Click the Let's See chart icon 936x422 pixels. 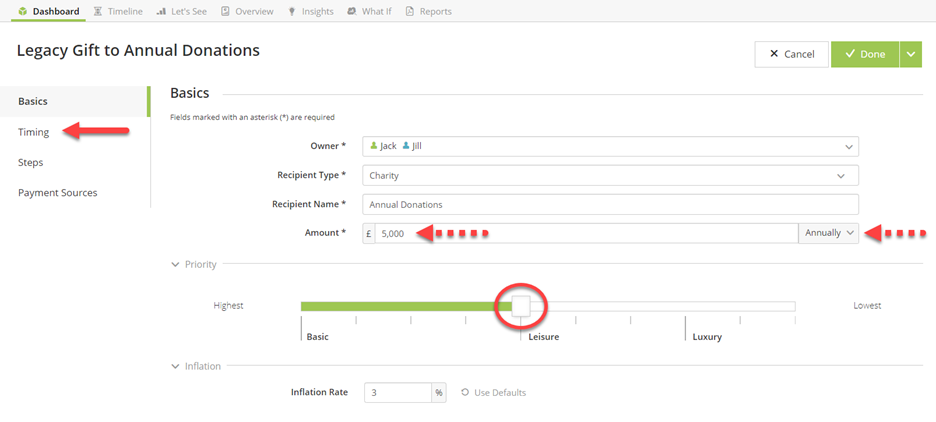click(161, 11)
